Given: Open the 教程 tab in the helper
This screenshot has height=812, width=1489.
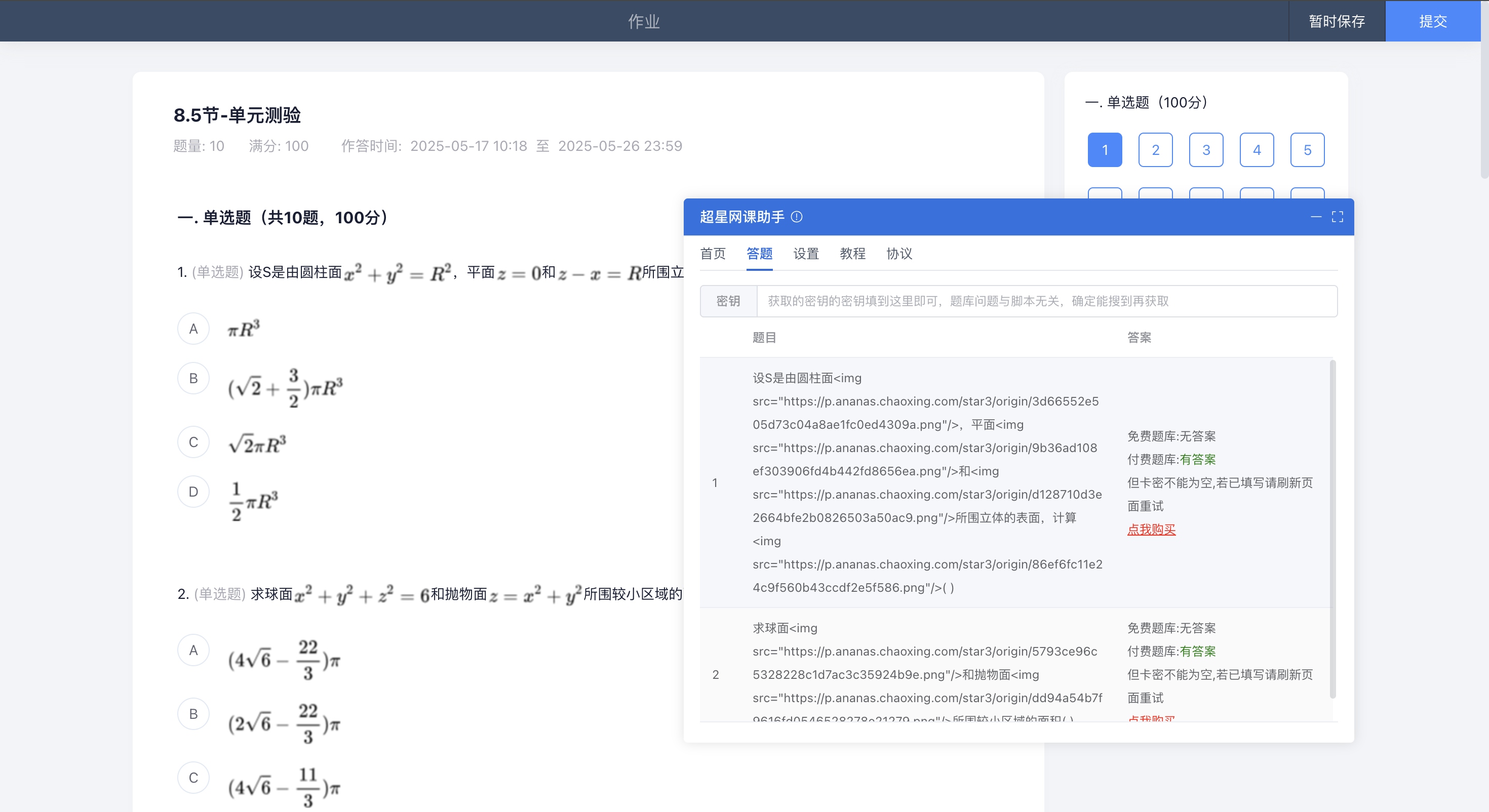Looking at the screenshot, I should pos(852,254).
